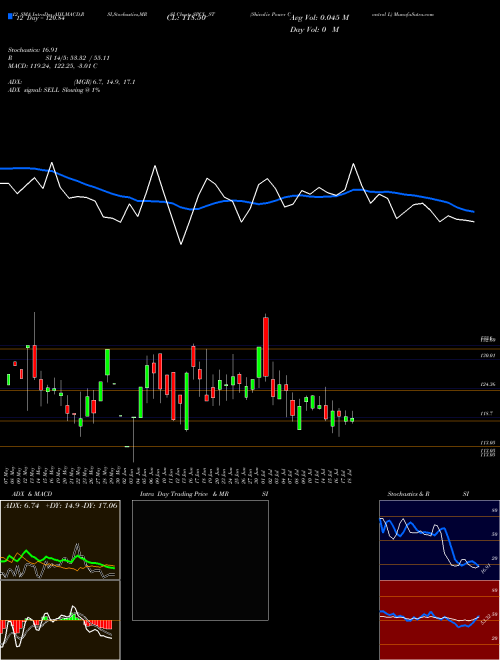Click the 'MACD: 119.24, 122.25' values line
This screenshot has width=500, height=660.
coord(53,66)
